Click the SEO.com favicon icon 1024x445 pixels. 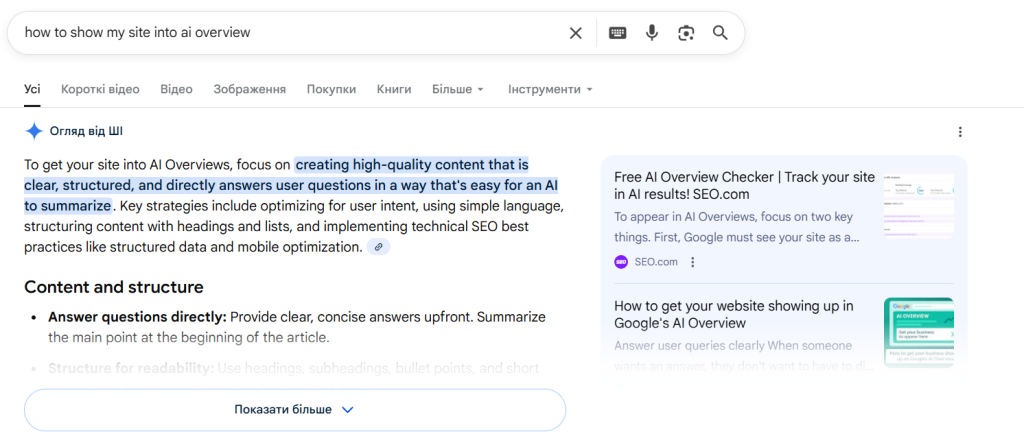[621, 262]
